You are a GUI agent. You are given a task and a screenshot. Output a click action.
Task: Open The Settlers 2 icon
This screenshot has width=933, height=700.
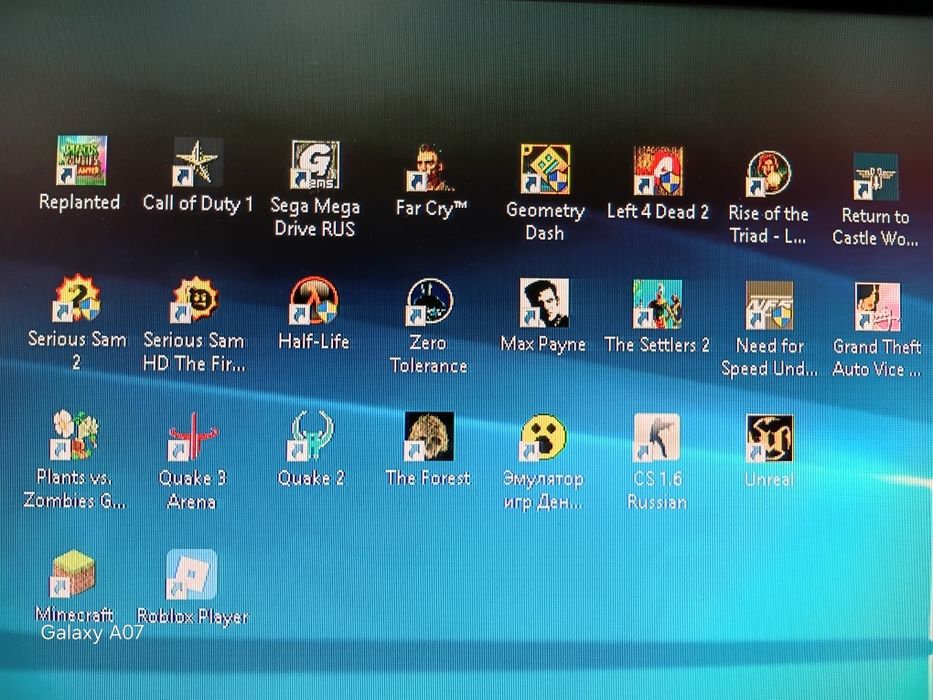tap(657, 305)
